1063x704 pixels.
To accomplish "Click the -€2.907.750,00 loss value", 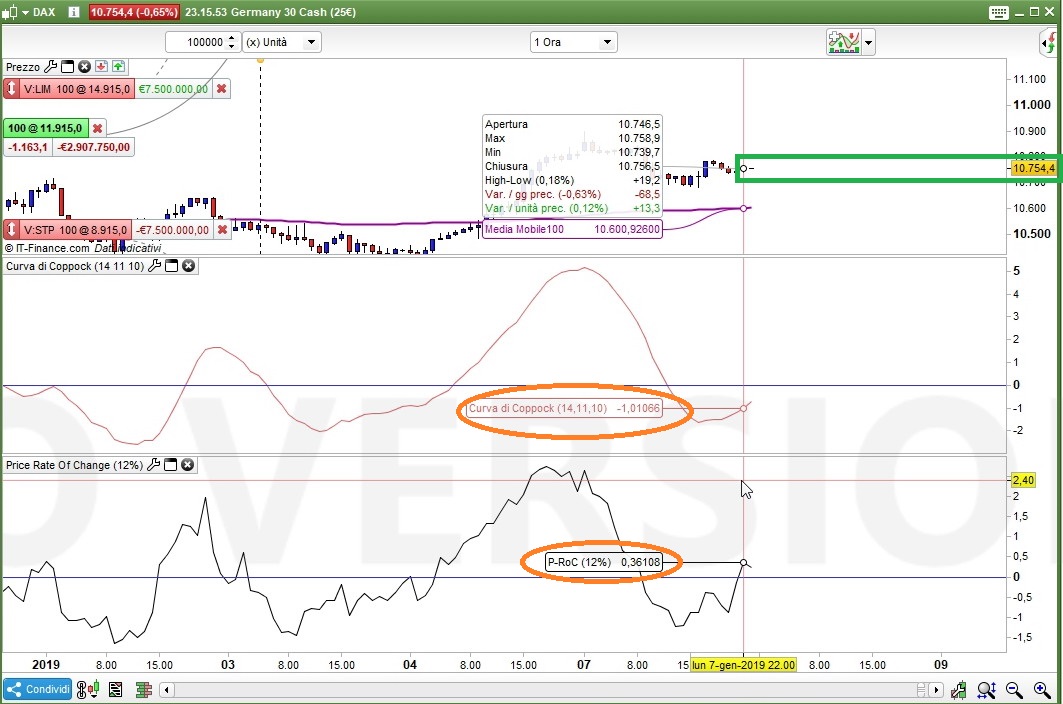I will (93, 147).
